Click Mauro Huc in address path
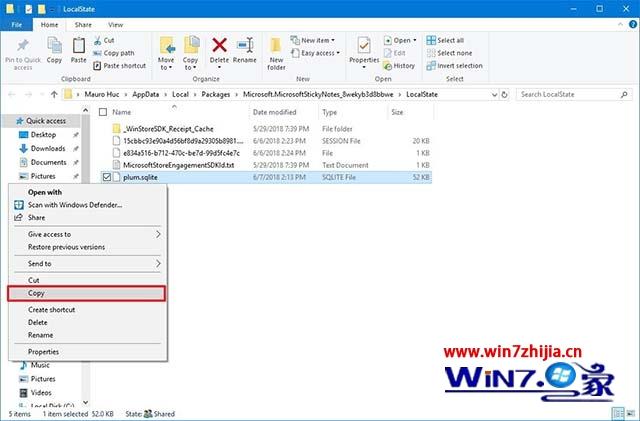 click(x=102, y=95)
